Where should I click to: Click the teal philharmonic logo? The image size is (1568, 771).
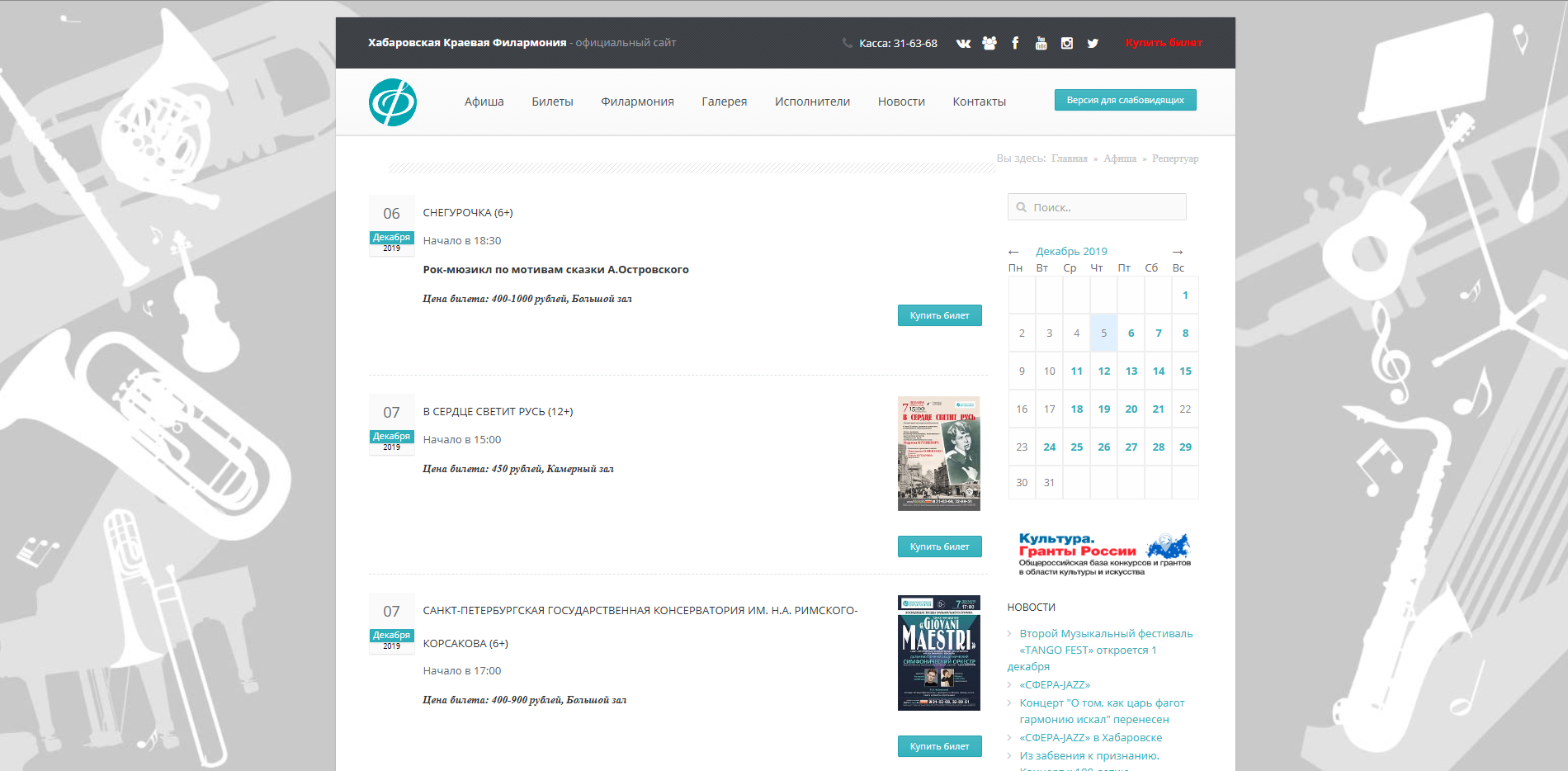pos(393,102)
